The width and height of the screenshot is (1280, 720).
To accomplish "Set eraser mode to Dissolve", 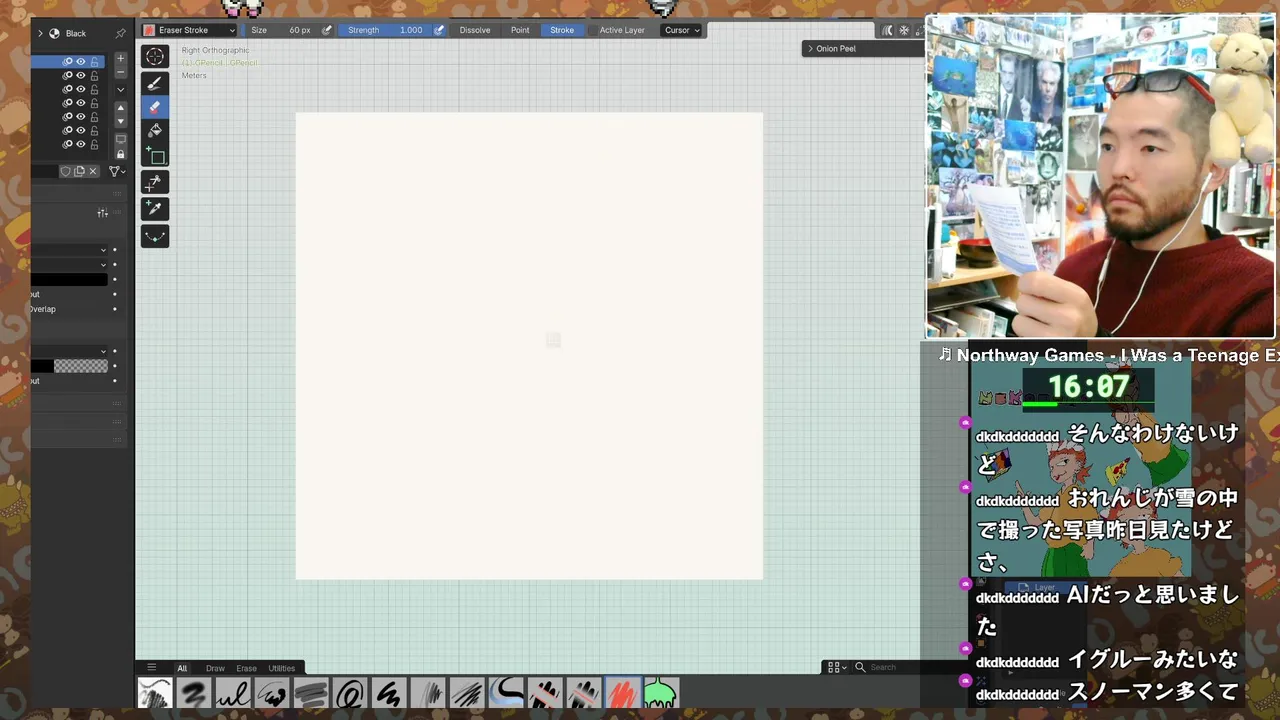I will (475, 30).
